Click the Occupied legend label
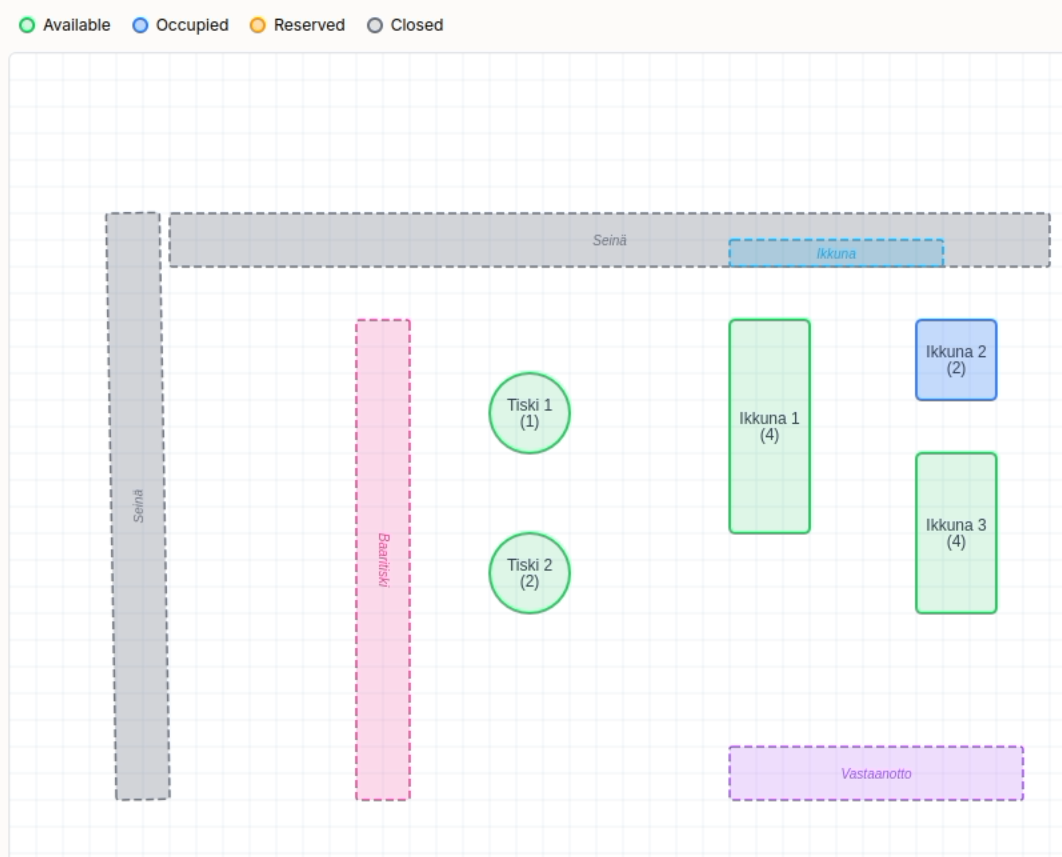1062x857 pixels. click(x=192, y=25)
